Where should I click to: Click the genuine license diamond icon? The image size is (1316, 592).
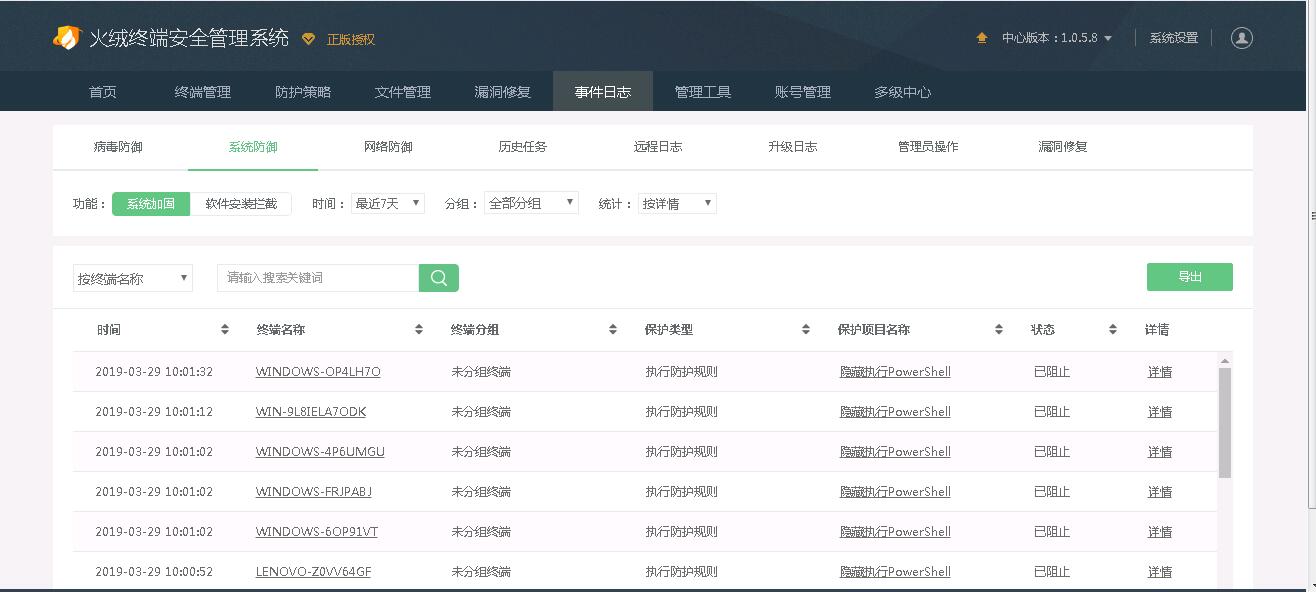[308, 39]
